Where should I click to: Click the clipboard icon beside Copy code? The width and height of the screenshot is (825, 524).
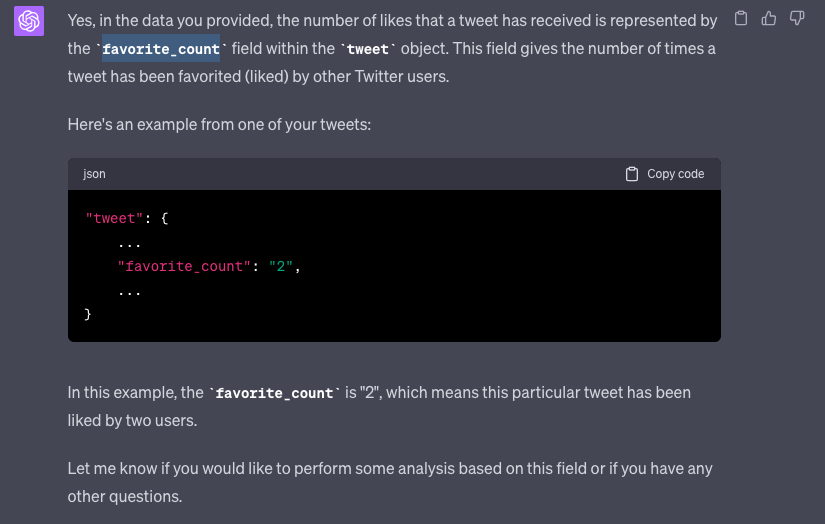pos(632,174)
